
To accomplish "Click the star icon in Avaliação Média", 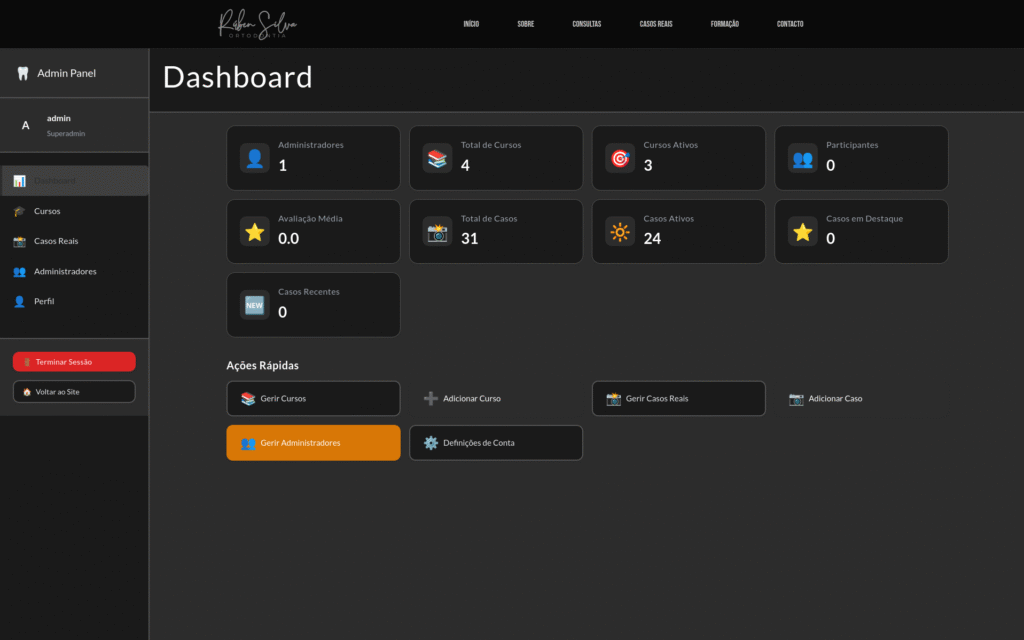I will [255, 232].
